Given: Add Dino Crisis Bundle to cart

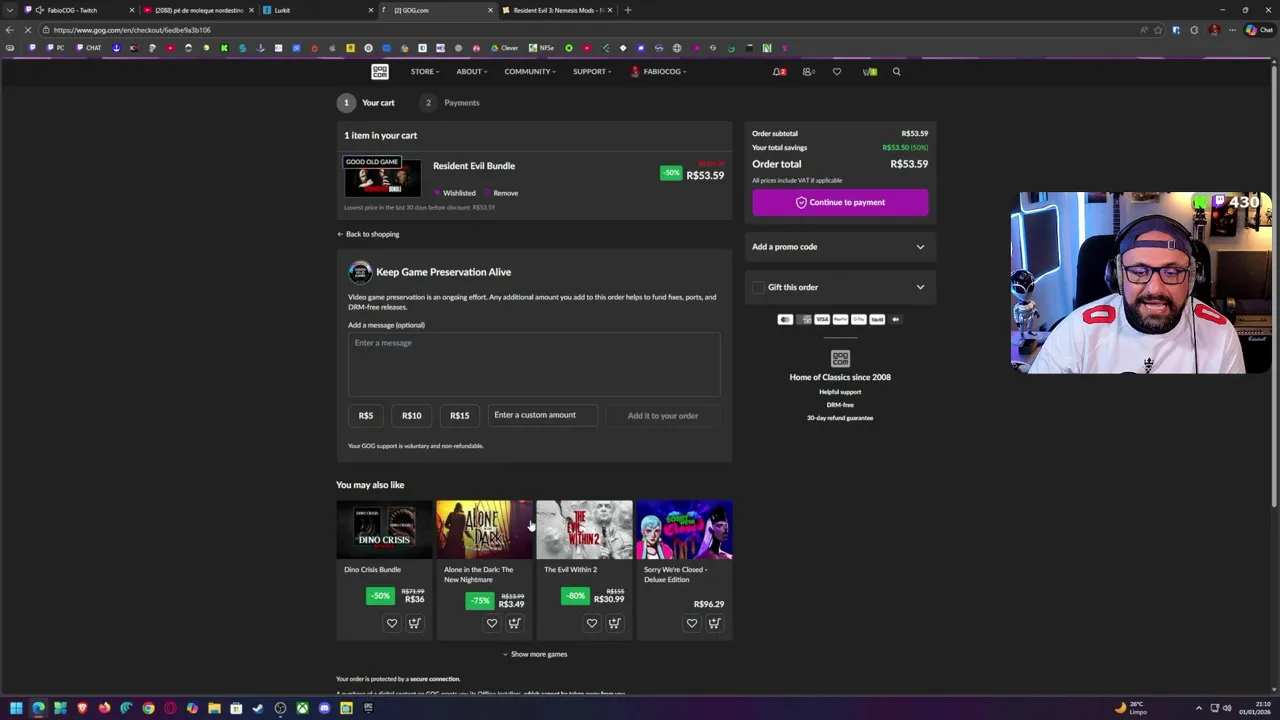Looking at the screenshot, I should point(414,623).
